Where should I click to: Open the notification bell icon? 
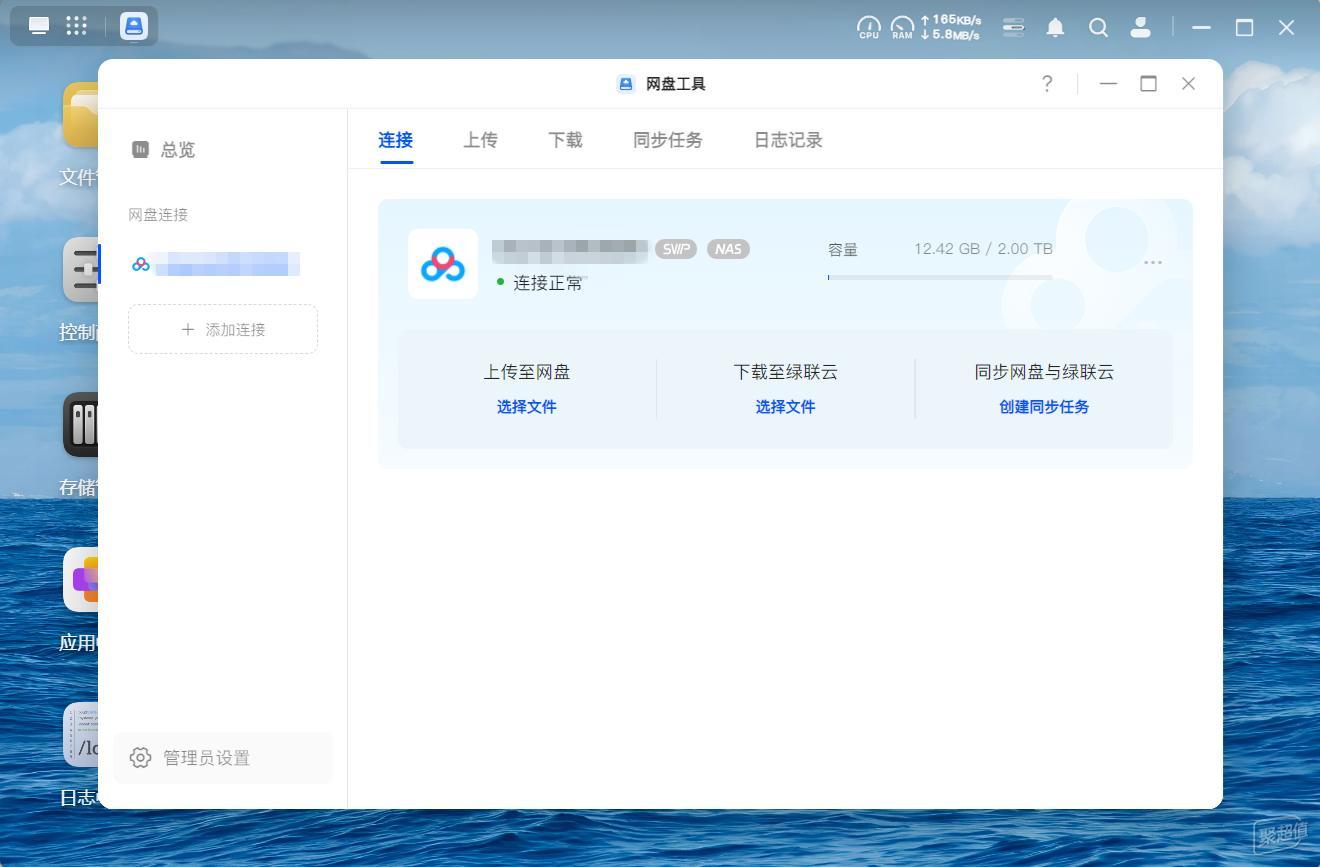pyautogui.click(x=1055, y=27)
